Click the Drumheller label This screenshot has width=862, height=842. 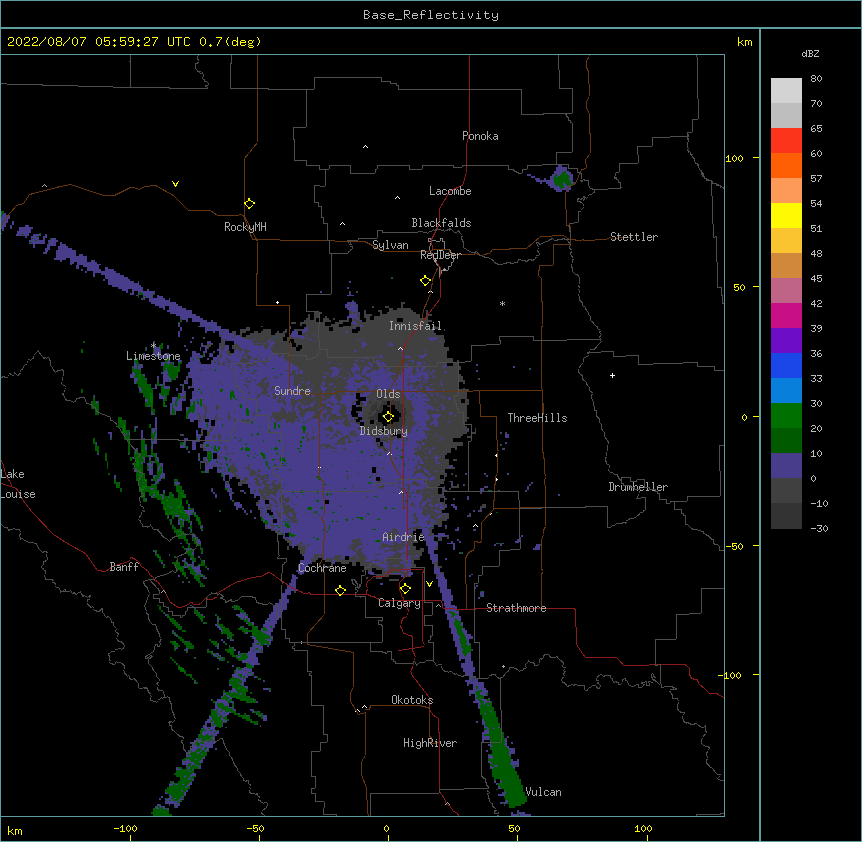pos(638,487)
